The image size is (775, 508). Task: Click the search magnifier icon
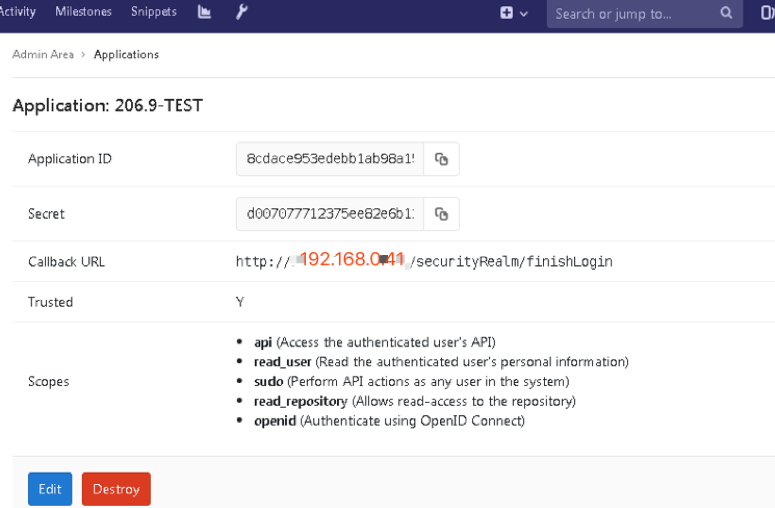point(727,14)
